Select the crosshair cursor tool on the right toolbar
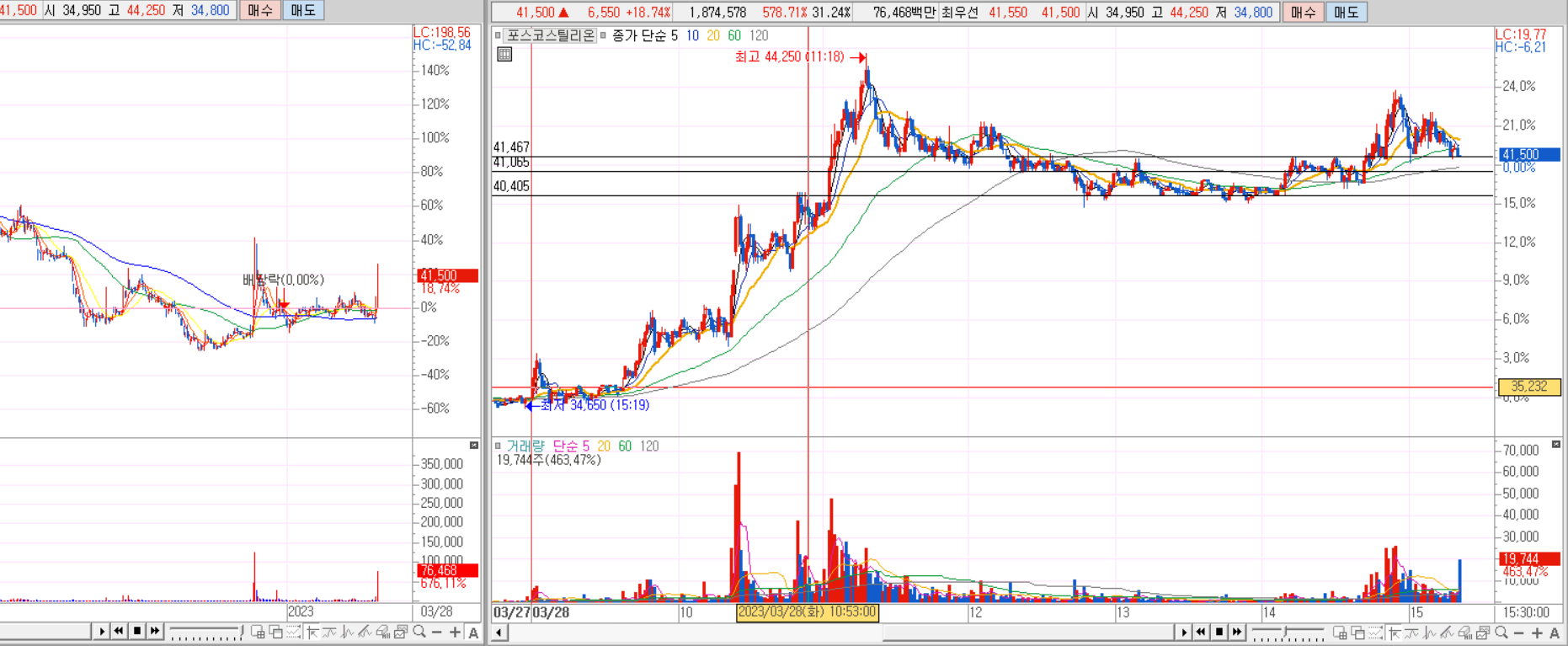 (1394, 633)
